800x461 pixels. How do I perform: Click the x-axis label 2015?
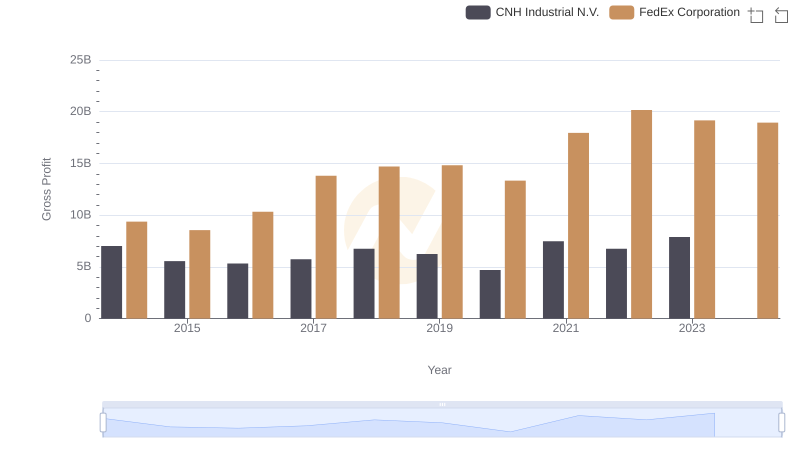(187, 328)
